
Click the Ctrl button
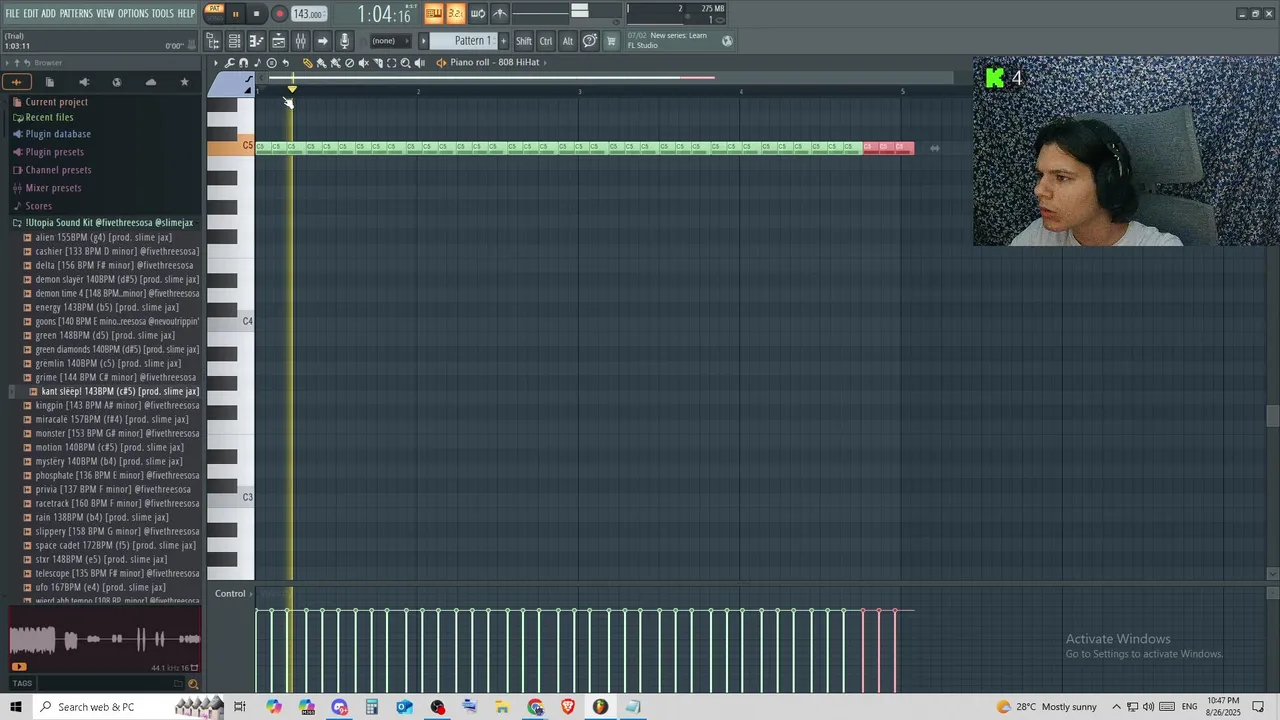546,41
